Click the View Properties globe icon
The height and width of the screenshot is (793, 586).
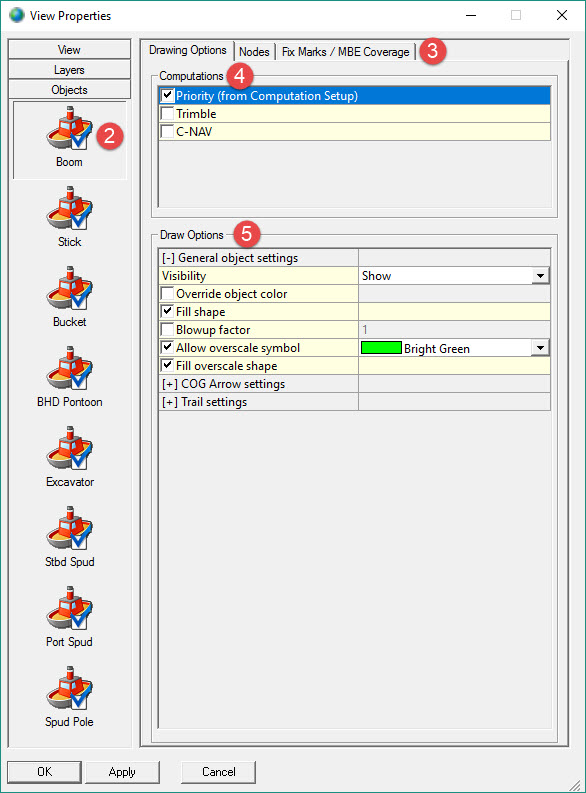16,15
